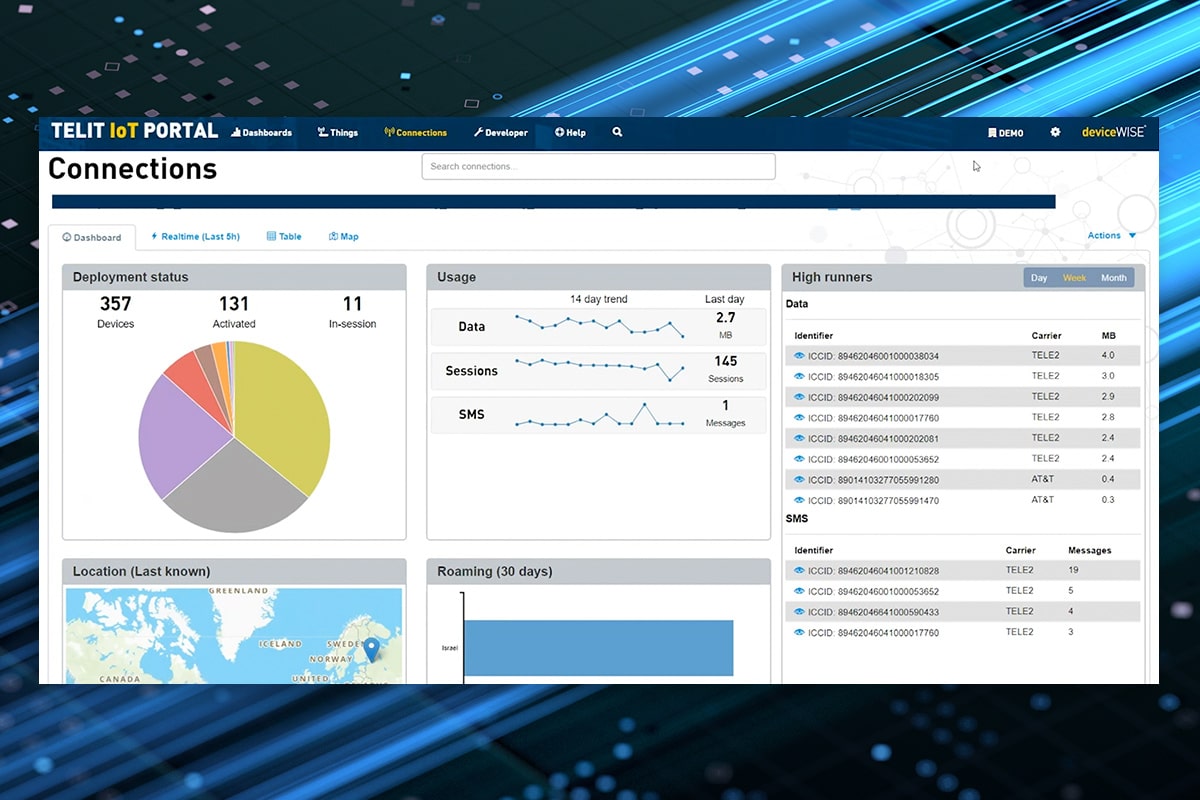Open the Dashboards nav menu

pos(261,132)
